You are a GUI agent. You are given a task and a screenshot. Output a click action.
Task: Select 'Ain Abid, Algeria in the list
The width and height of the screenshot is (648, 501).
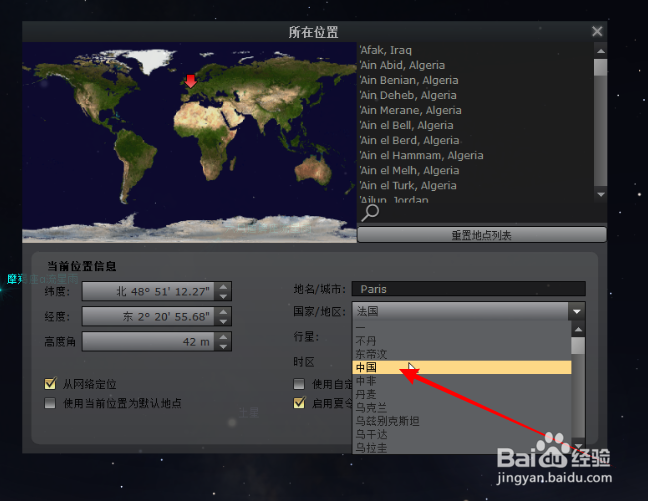tap(475, 65)
